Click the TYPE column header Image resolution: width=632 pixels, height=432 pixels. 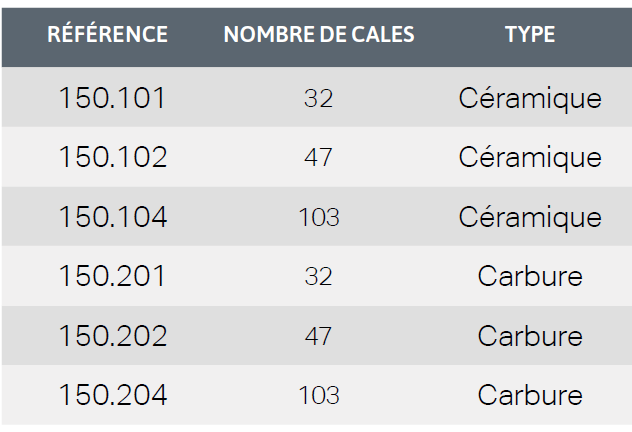(x=530, y=34)
